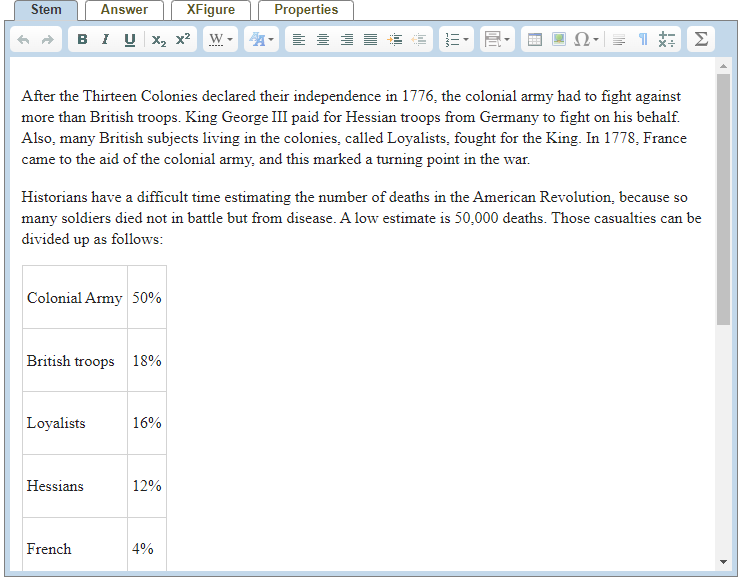
Task: Switch to the Answer tab
Action: pos(124,10)
